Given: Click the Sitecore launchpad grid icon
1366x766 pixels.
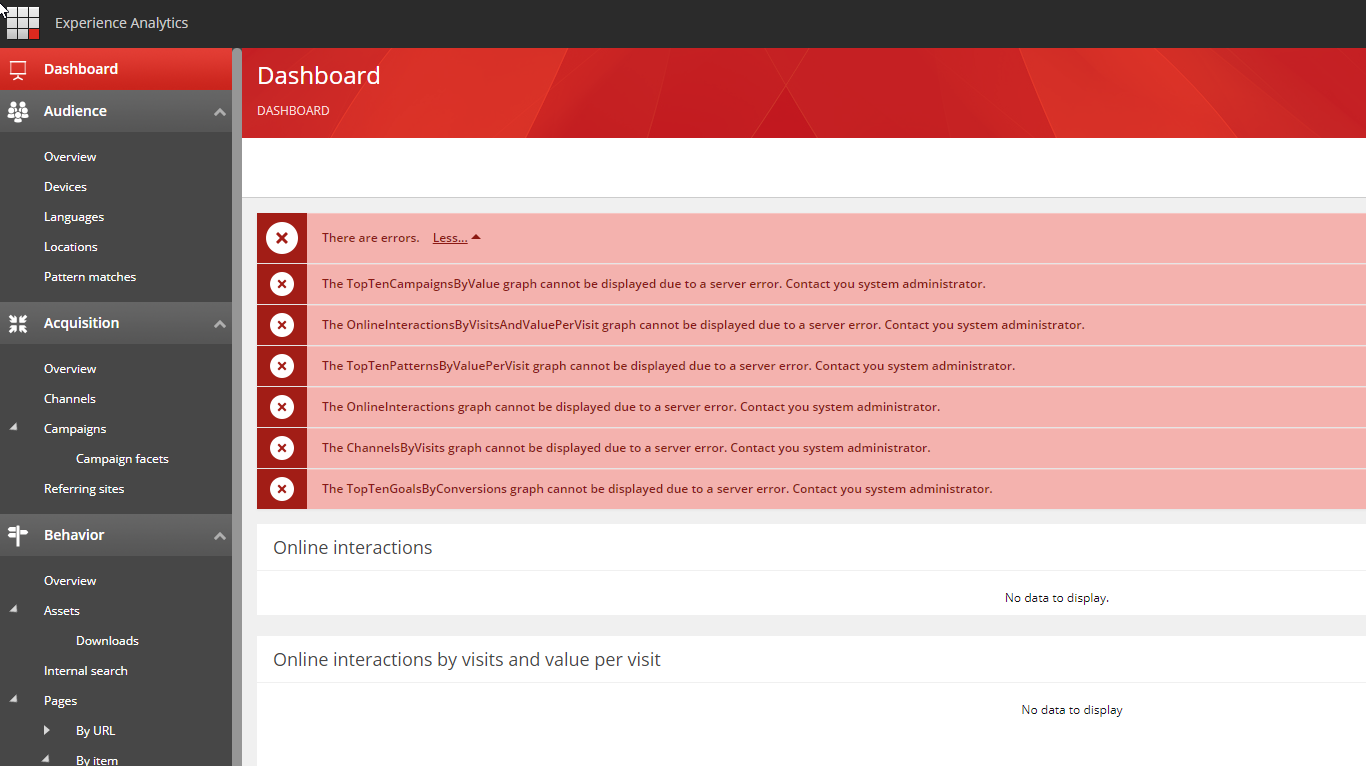Looking at the screenshot, I should click(x=22, y=22).
